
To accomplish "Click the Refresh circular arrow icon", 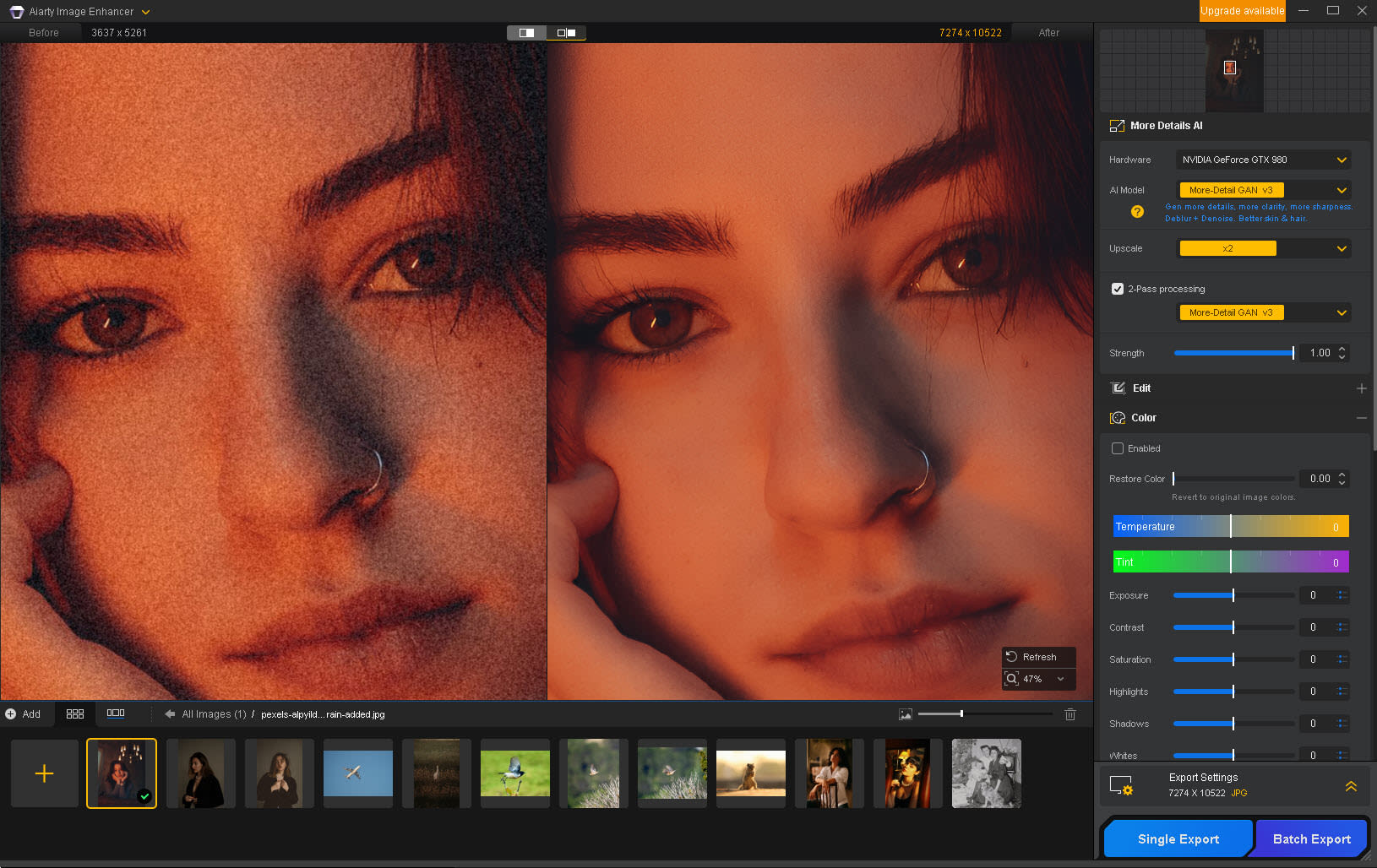I will click(1011, 657).
